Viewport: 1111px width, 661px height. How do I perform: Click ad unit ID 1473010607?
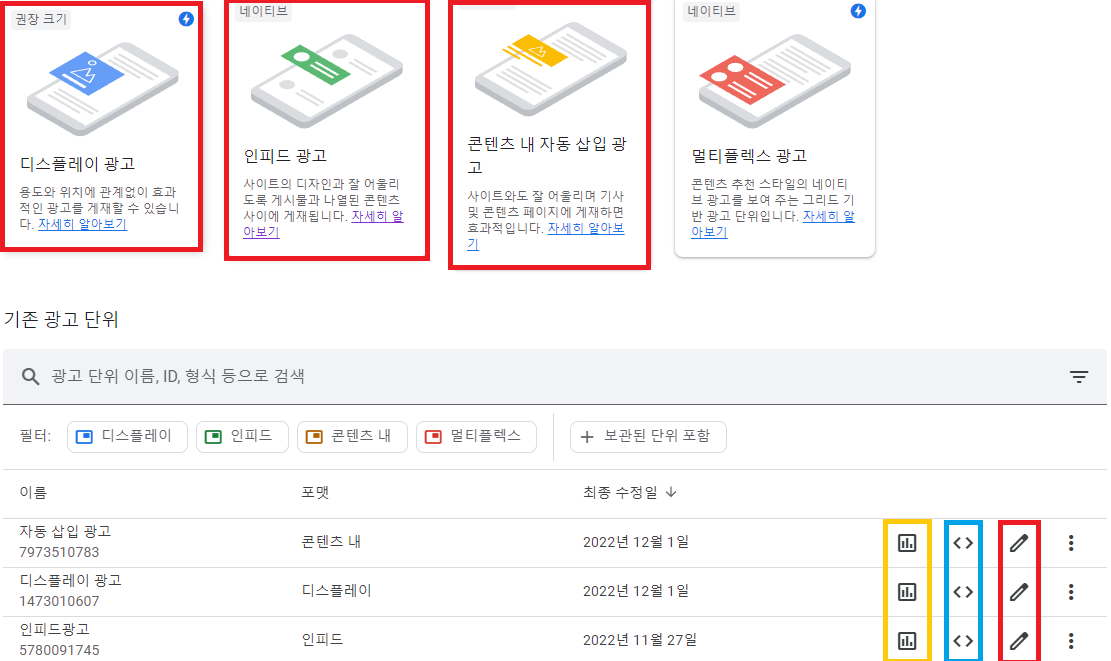pyautogui.click(x=60, y=601)
